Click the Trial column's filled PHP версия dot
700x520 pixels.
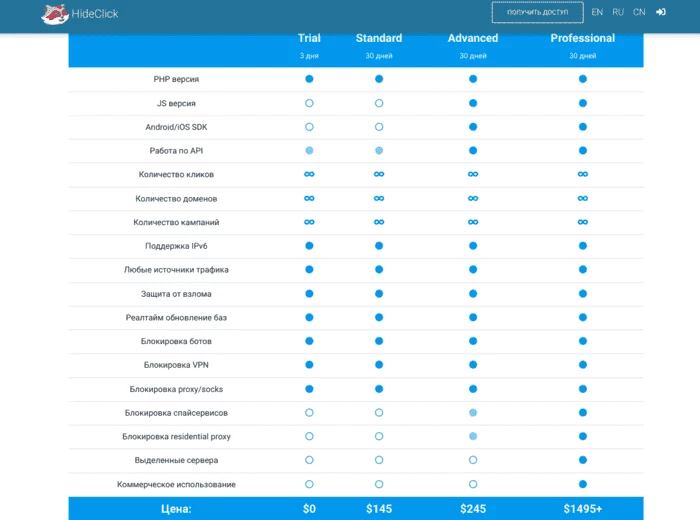point(309,79)
